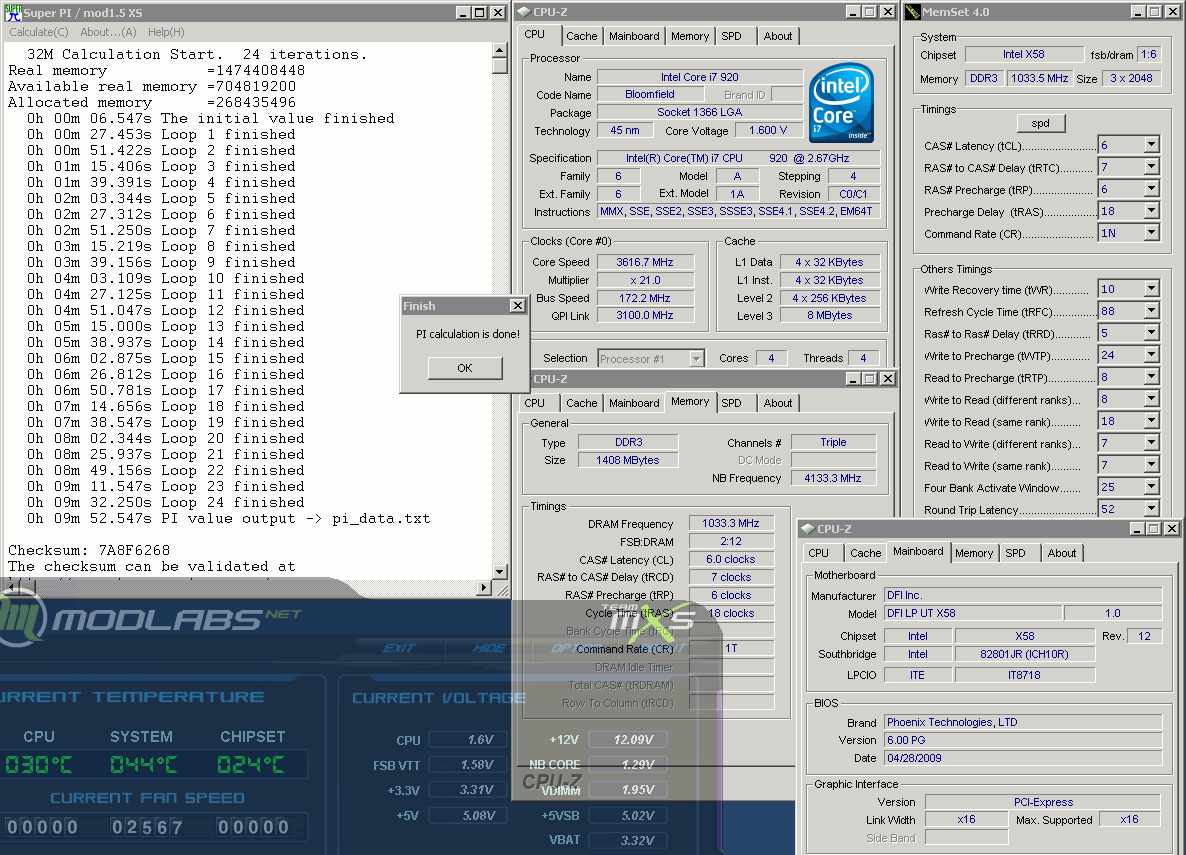Screen dimensions: 1186x855
Task: Click the Core Speed value "3616.7 MHz"
Action: pyautogui.click(x=644, y=262)
